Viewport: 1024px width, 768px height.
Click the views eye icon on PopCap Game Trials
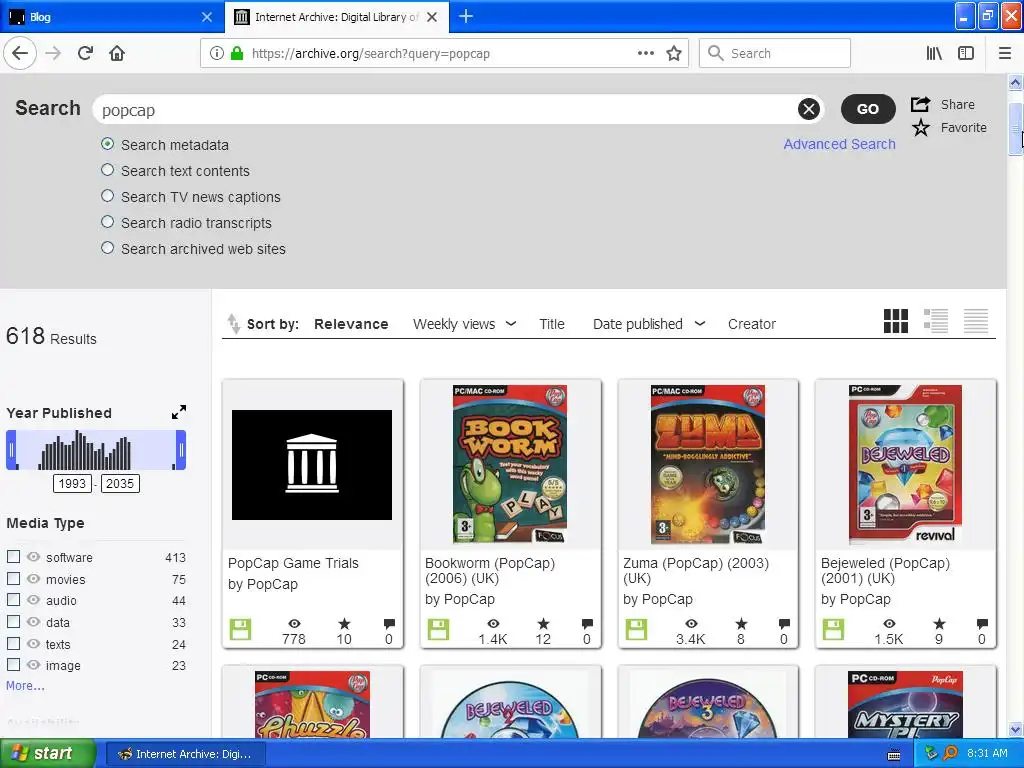pyautogui.click(x=295, y=624)
